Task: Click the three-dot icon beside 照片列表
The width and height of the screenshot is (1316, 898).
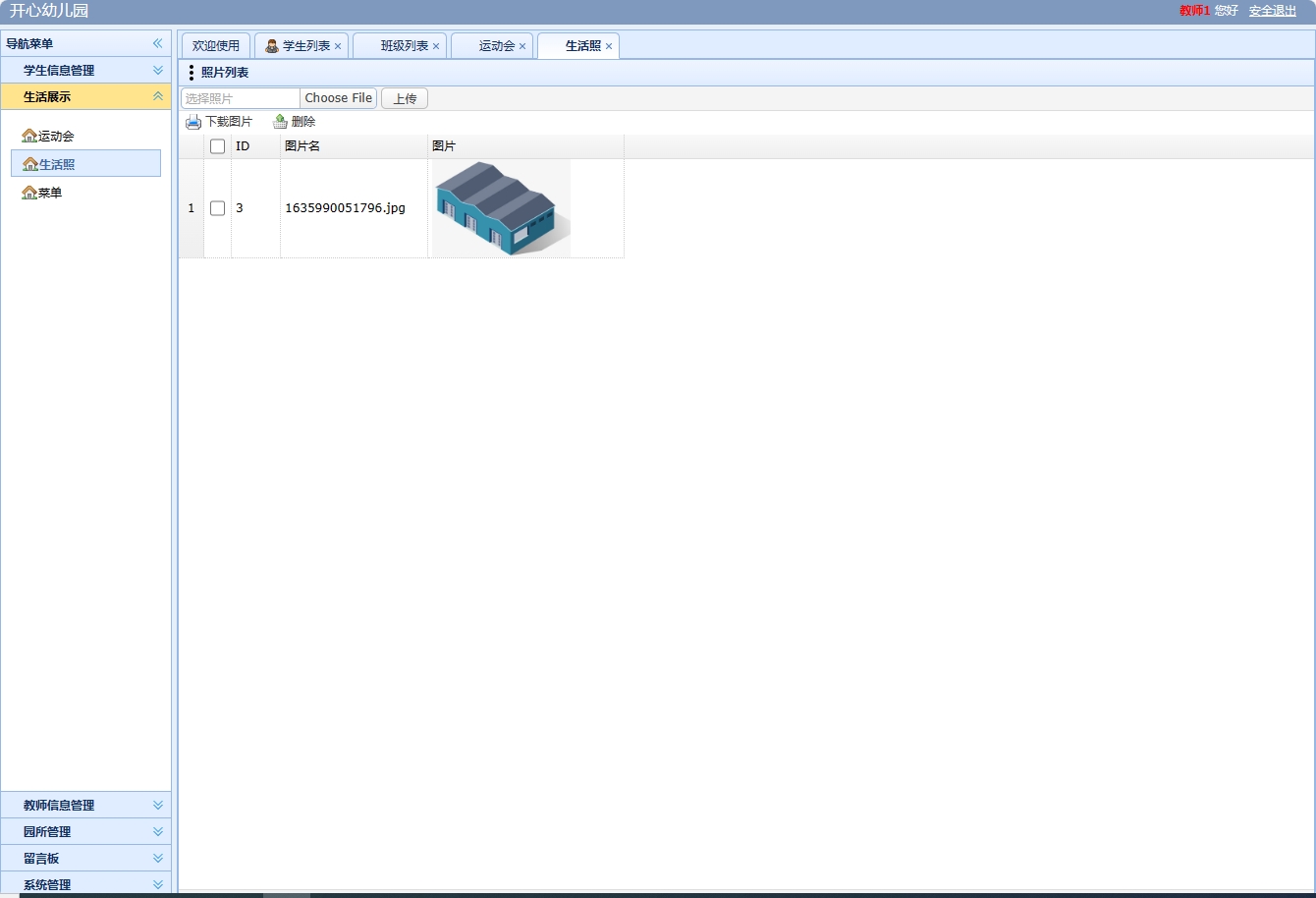Action: click(191, 73)
